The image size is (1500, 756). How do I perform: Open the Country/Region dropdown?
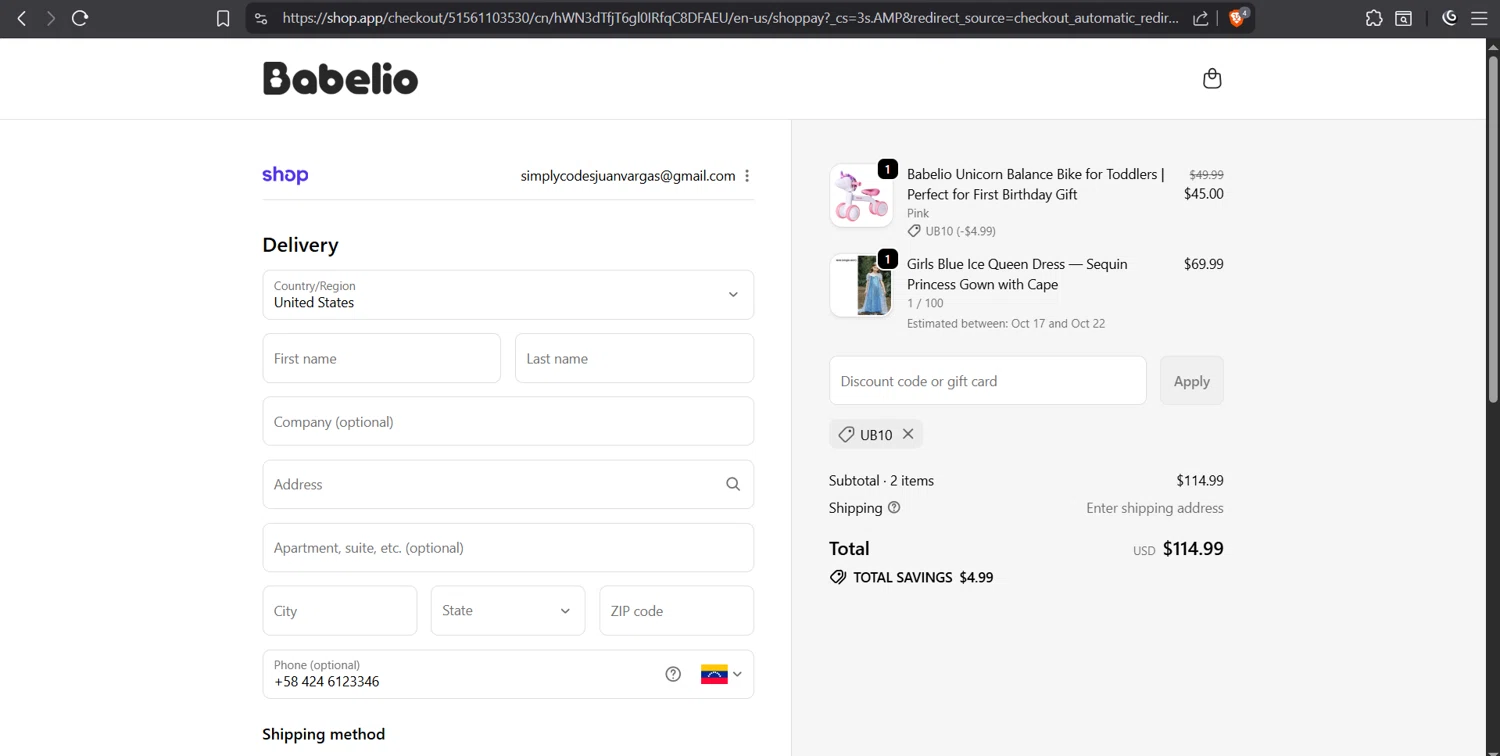click(508, 295)
